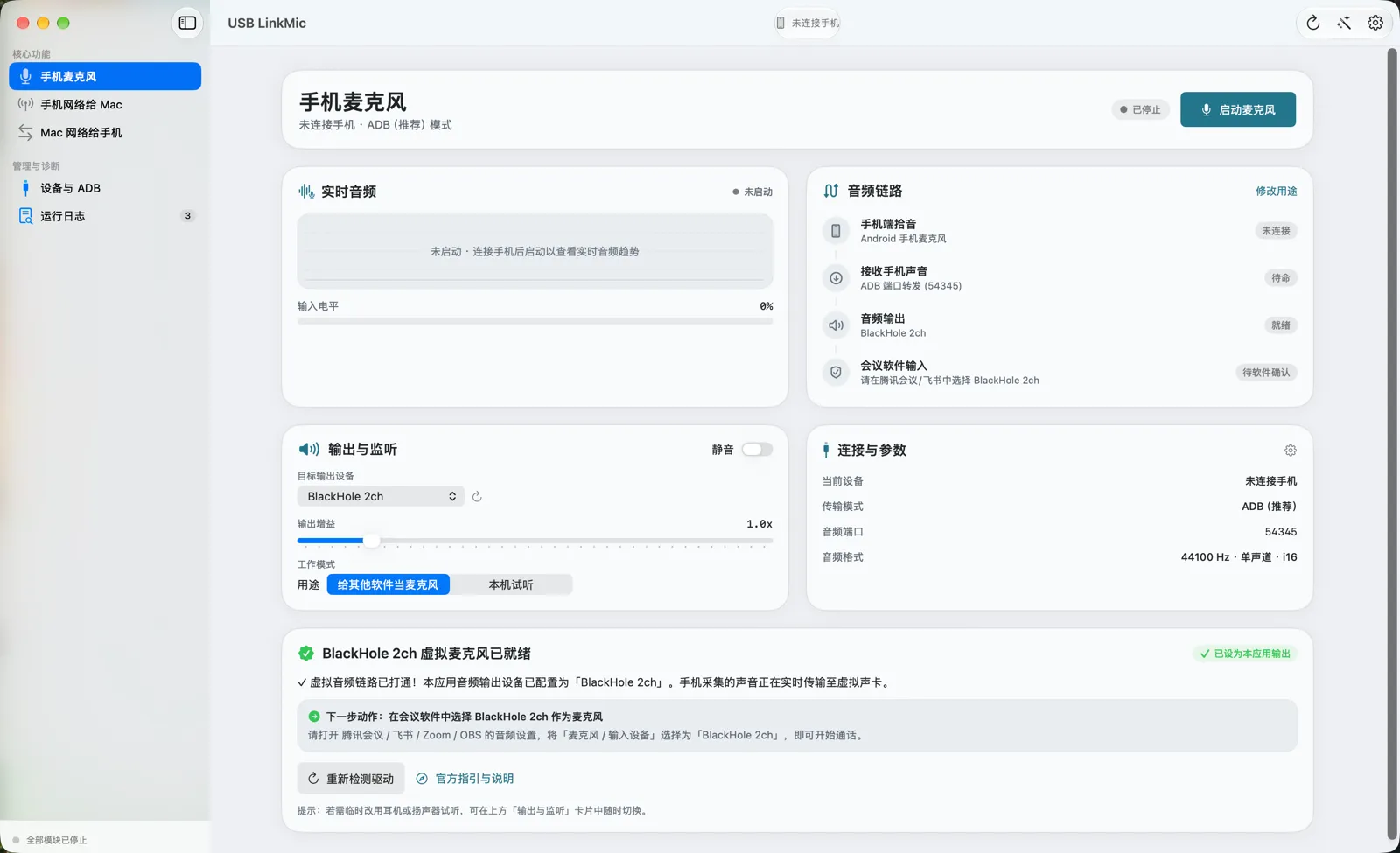Click the 手机端拾音 phone icon

click(836, 231)
